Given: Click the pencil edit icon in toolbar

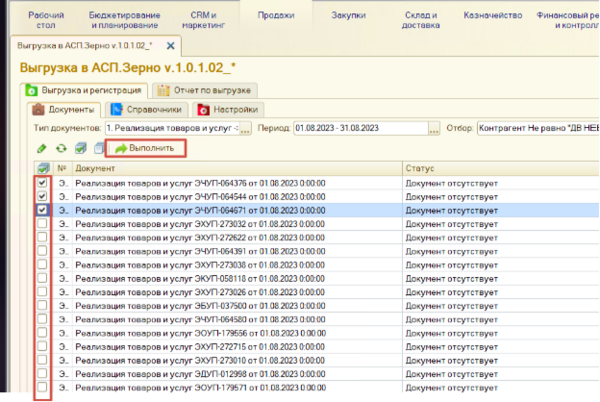Looking at the screenshot, I should click(x=41, y=148).
